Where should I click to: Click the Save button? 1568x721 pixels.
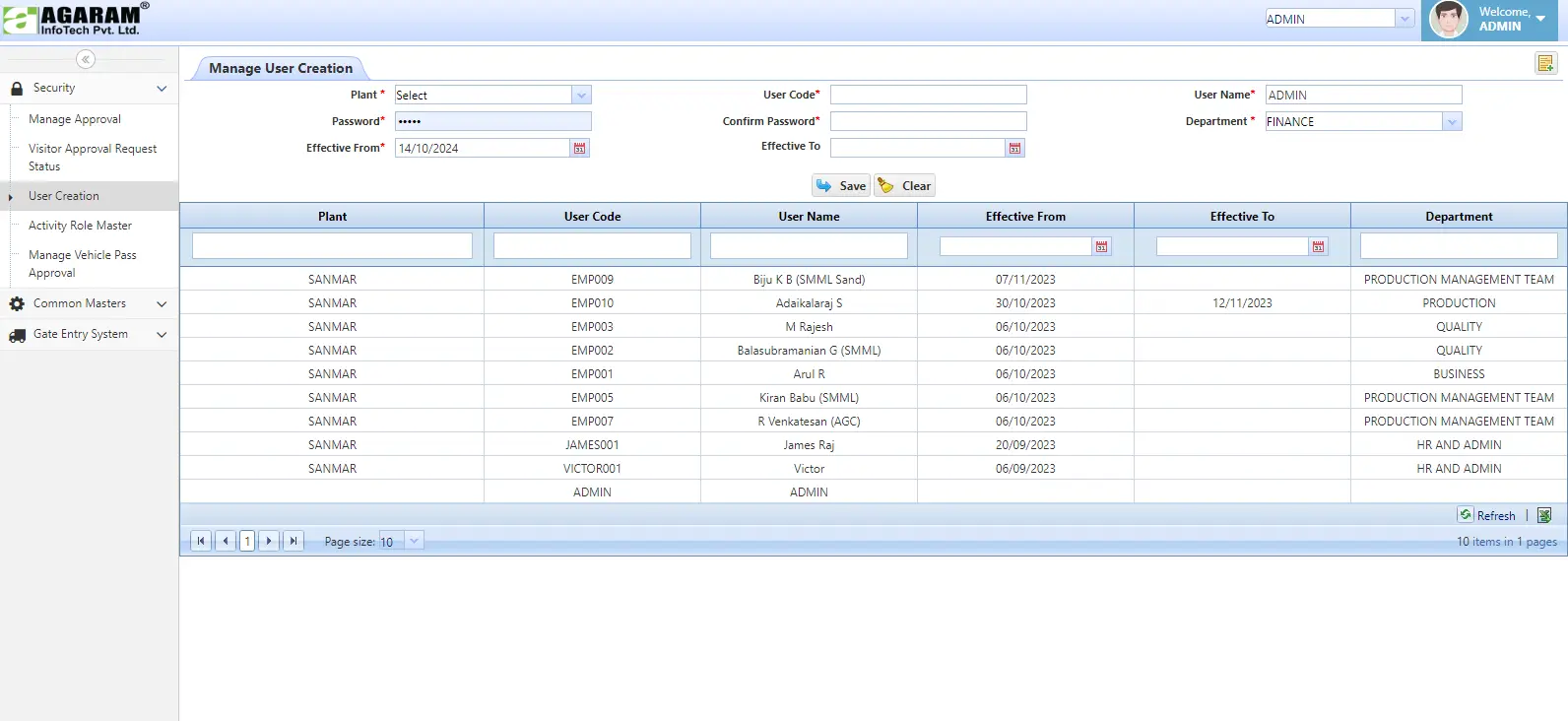click(841, 186)
